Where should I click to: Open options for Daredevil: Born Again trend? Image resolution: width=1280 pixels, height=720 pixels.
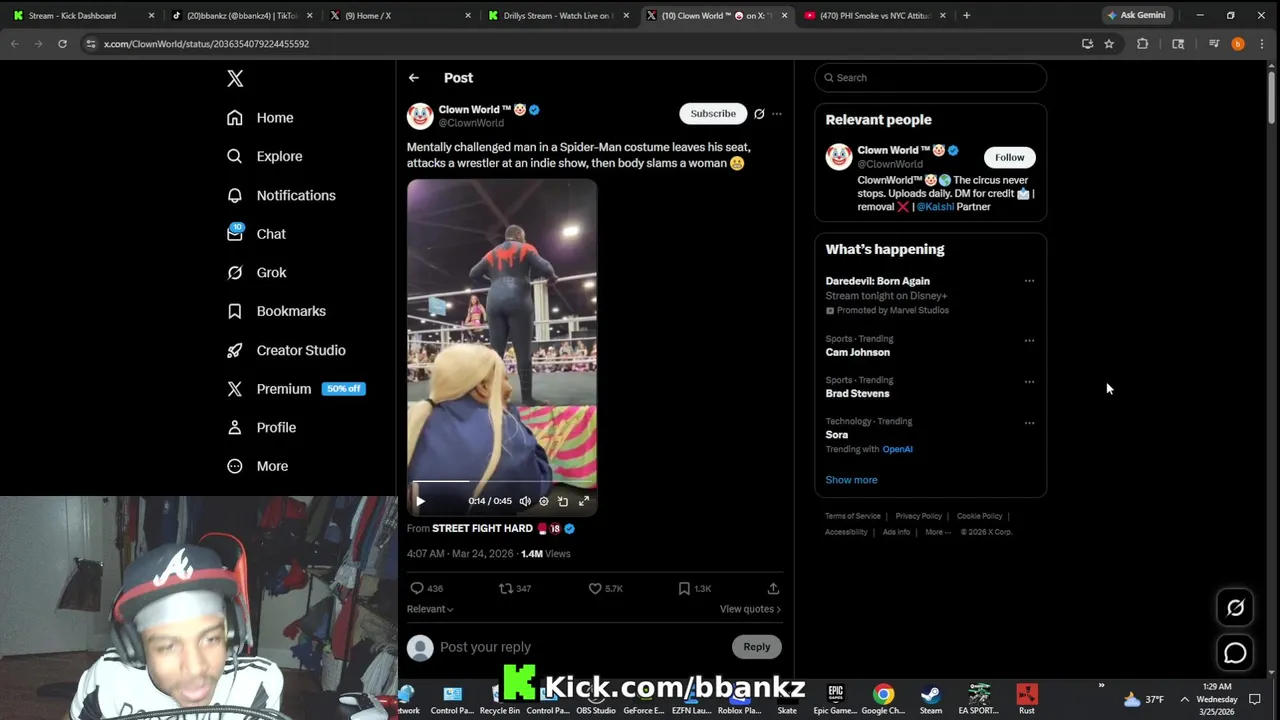tap(1029, 281)
